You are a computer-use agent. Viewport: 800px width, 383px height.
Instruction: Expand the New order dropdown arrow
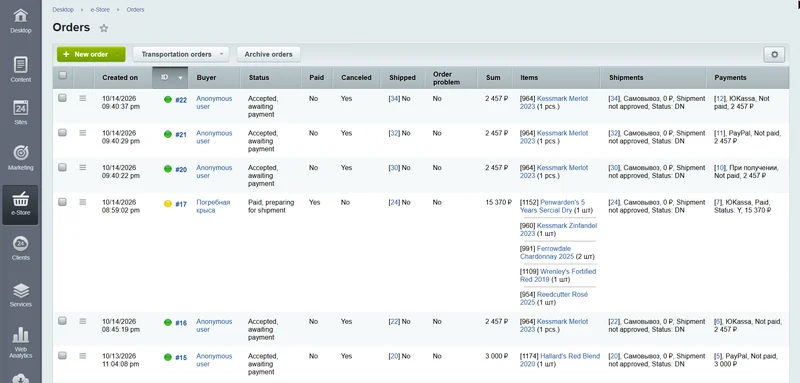pyautogui.click(x=118, y=54)
